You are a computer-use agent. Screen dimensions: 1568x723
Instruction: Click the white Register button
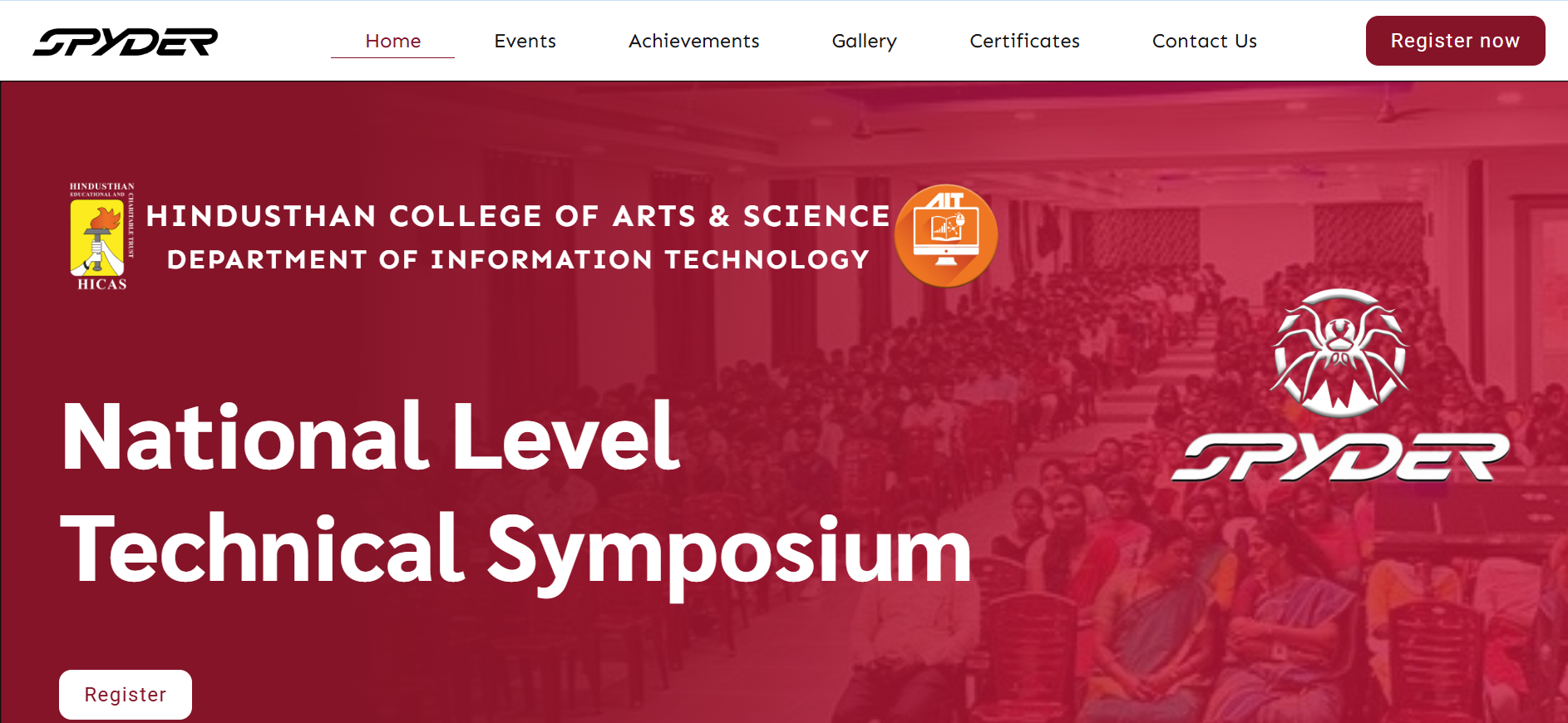[x=126, y=695]
